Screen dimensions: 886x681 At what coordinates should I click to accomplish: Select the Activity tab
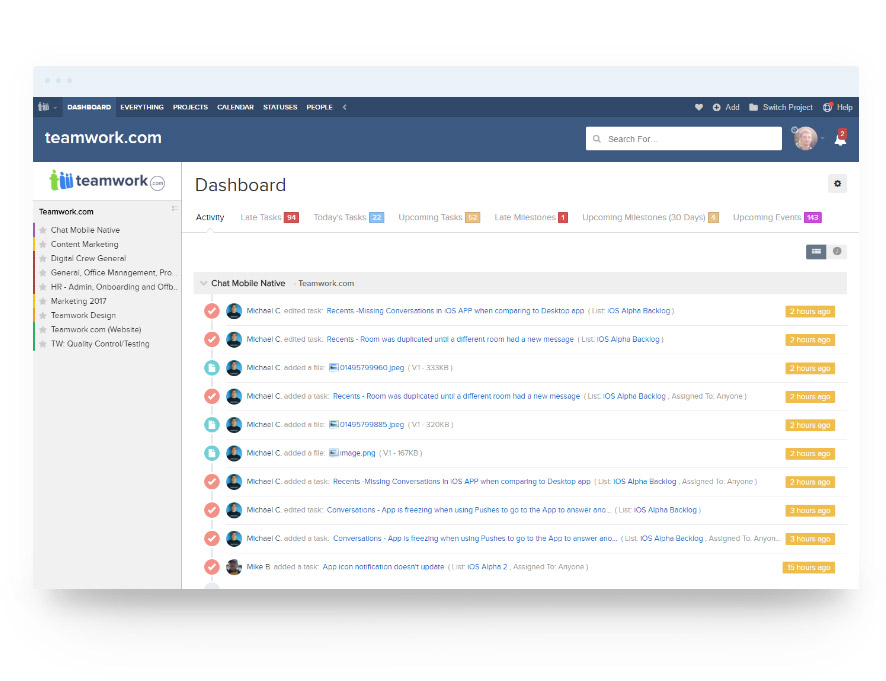210,217
